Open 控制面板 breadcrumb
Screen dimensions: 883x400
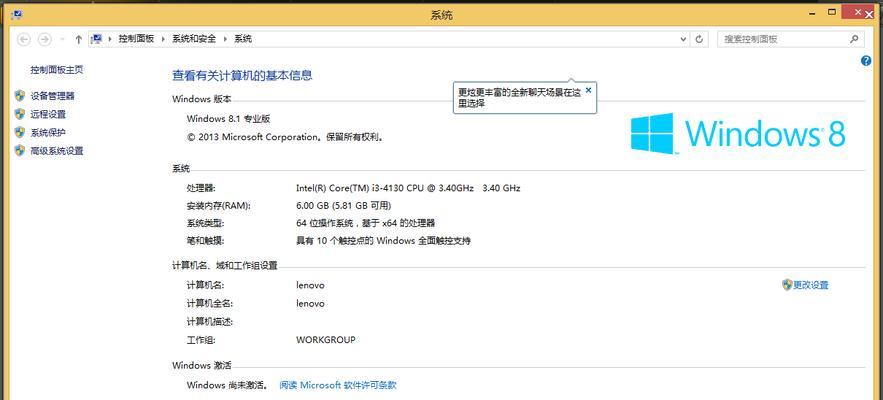pos(136,39)
